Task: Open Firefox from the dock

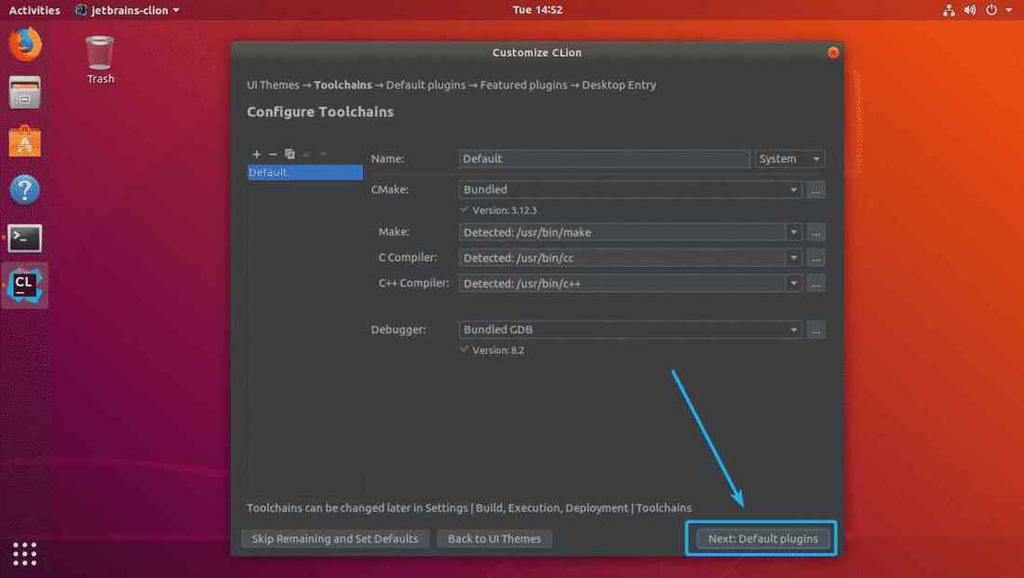Action: [x=25, y=44]
